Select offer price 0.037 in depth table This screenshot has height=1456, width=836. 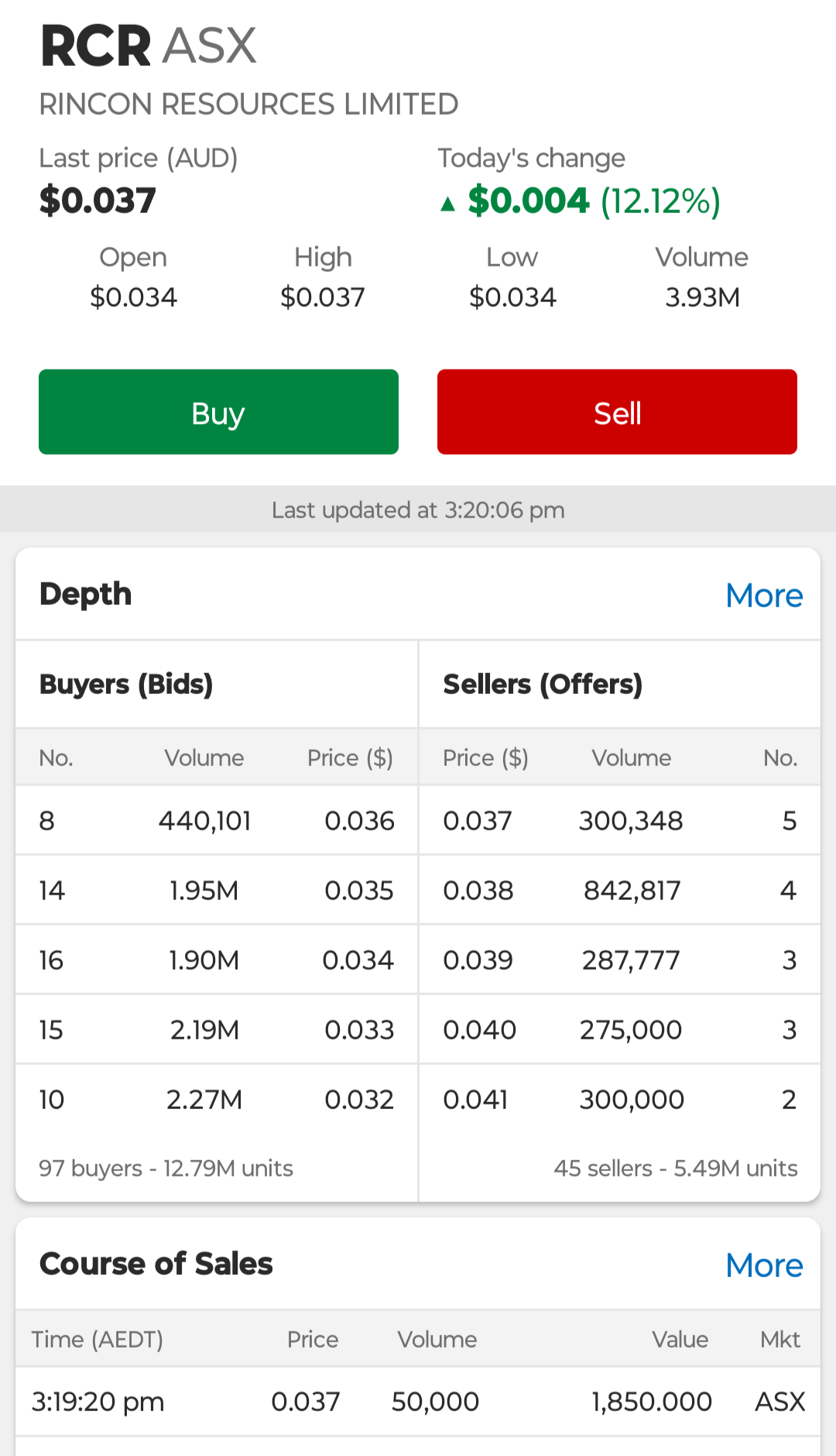(x=478, y=821)
